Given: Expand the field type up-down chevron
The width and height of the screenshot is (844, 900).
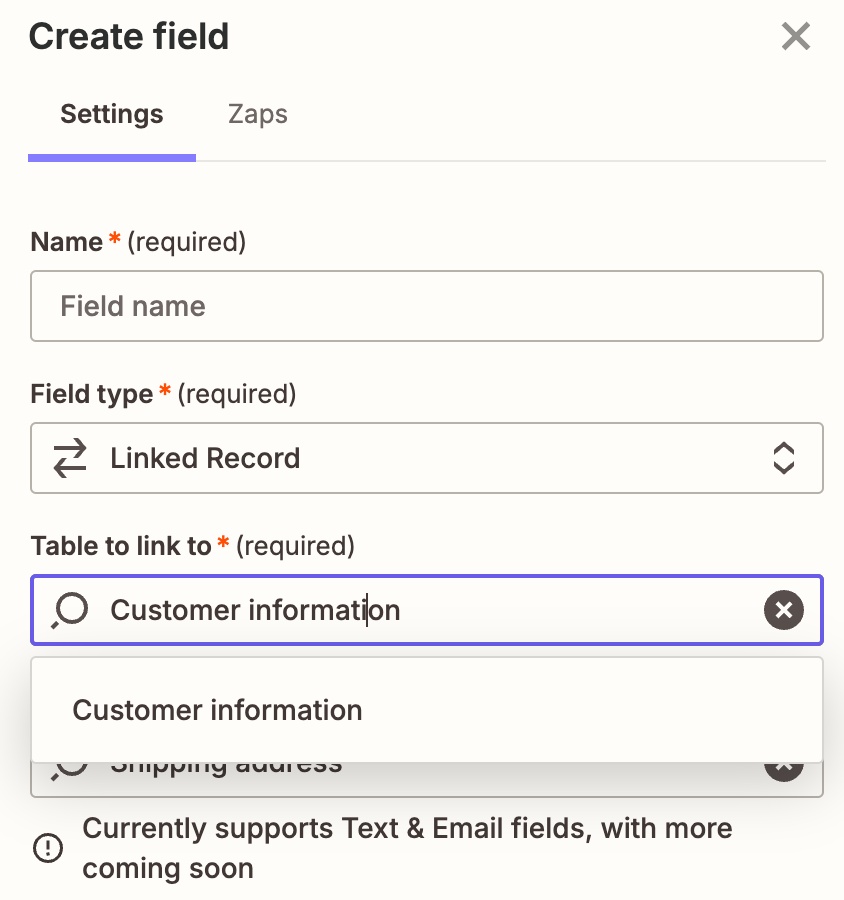Looking at the screenshot, I should tap(784, 458).
